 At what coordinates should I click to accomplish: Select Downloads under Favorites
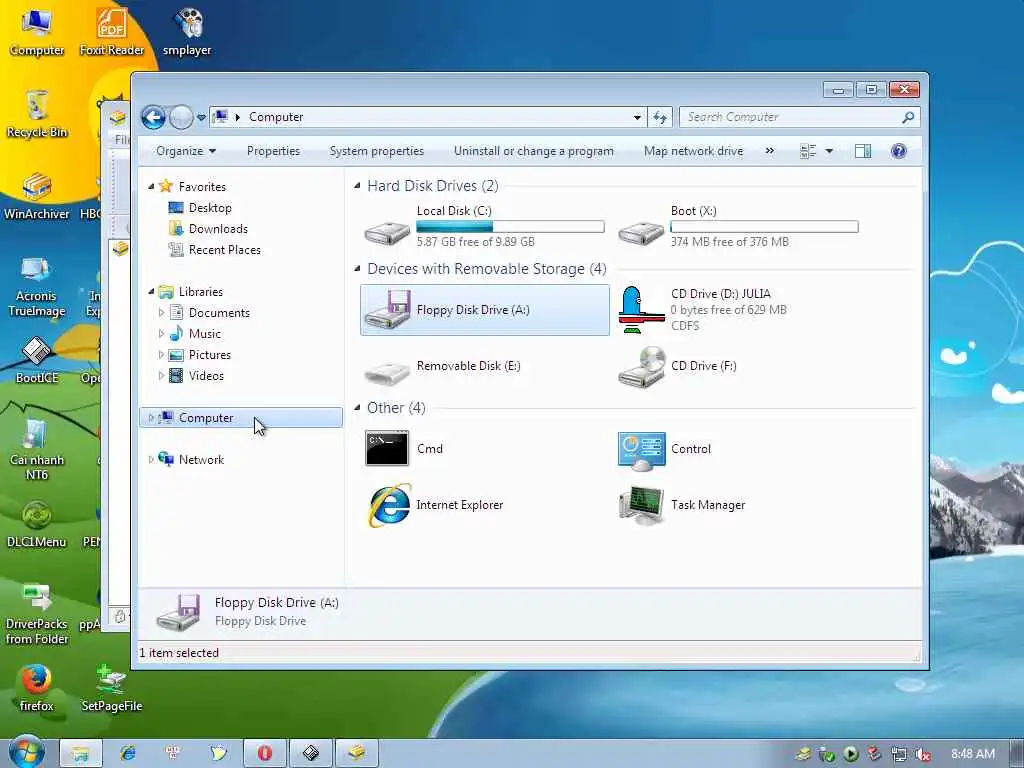[218, 229]
